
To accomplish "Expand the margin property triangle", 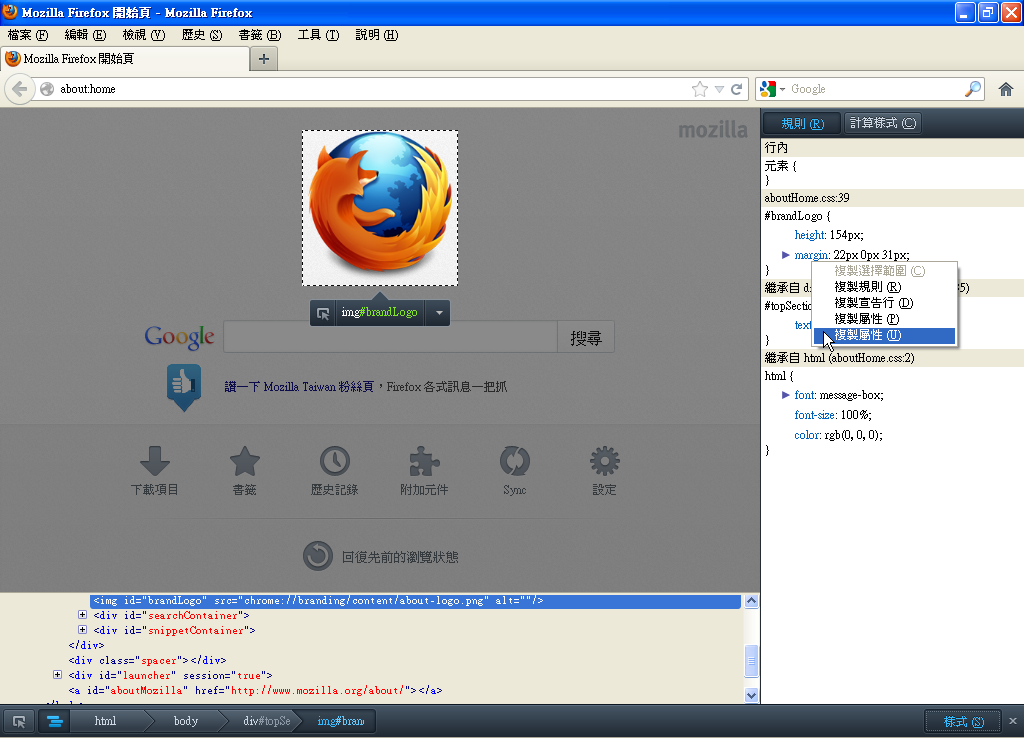I will [786, 255].
